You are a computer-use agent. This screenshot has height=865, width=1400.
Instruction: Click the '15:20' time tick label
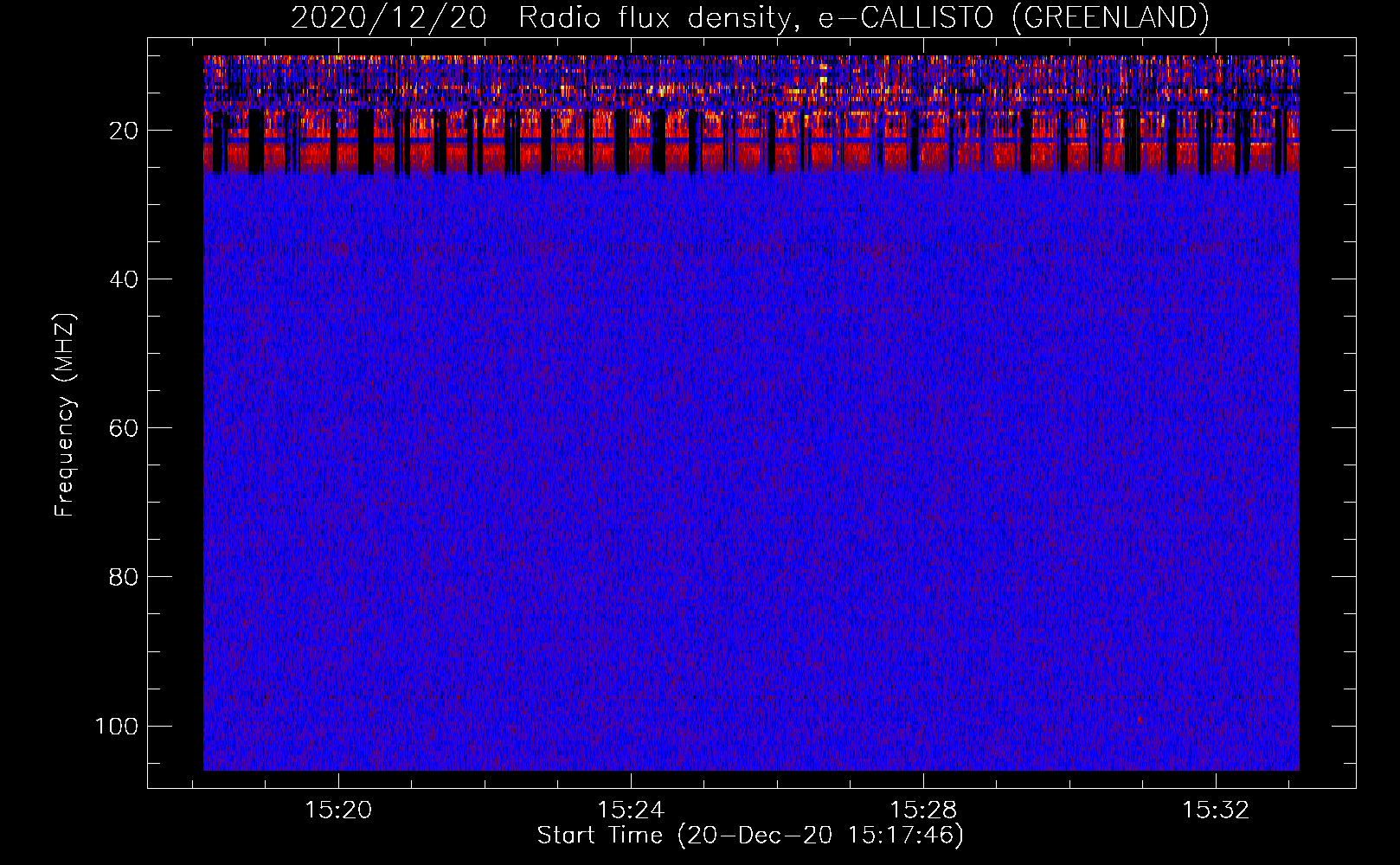[x=338, y=810]
